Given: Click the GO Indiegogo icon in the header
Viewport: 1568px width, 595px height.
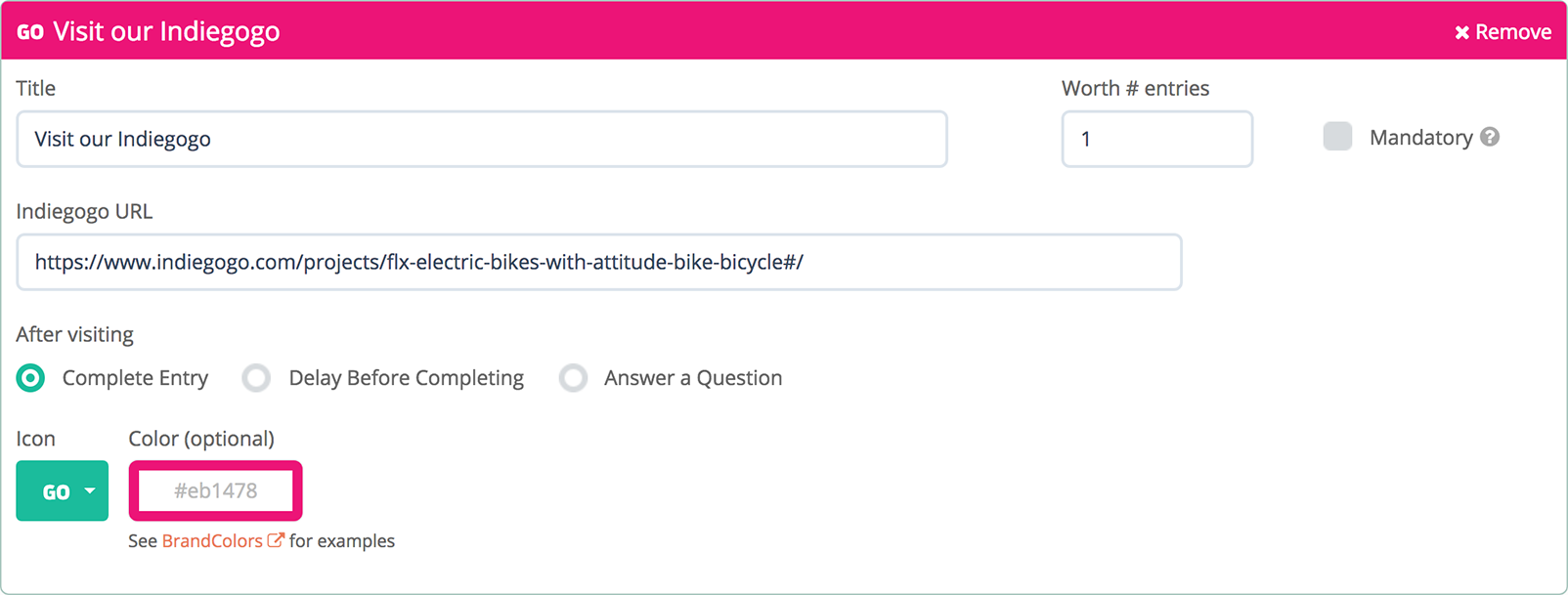Looking at the screenshot, I should point(30,32).
